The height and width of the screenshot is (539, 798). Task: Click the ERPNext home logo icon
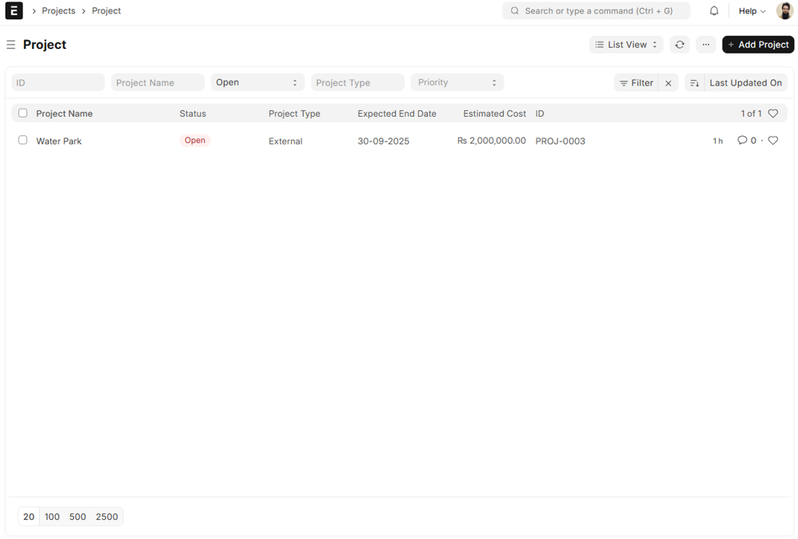14,11
